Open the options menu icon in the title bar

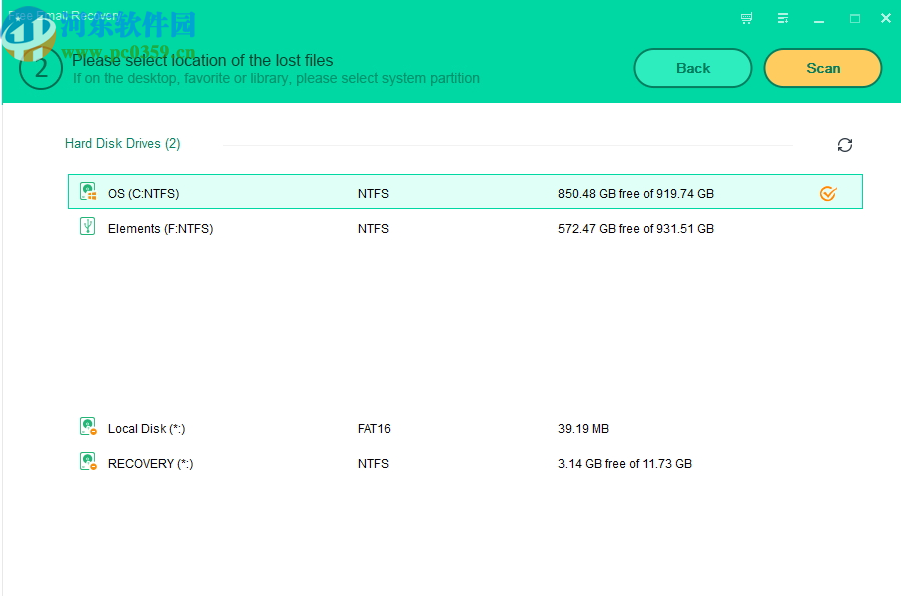[x=782, y=18]
